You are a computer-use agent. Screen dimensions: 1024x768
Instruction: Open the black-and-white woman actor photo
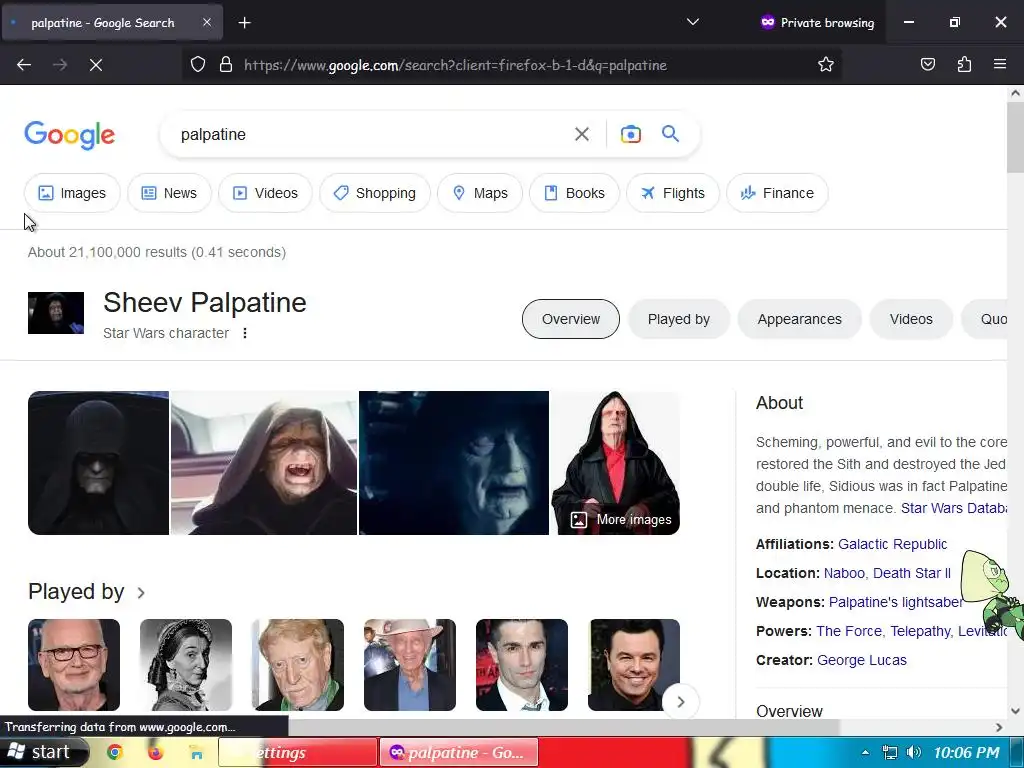pos(186,665)
